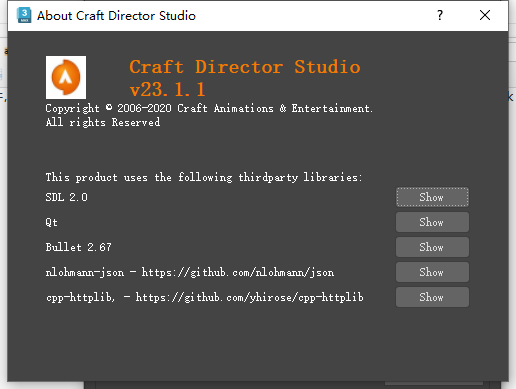Screen dimensions: 516x389
Task: Show the SDL 2.0 license
Action: coord(432,197)
